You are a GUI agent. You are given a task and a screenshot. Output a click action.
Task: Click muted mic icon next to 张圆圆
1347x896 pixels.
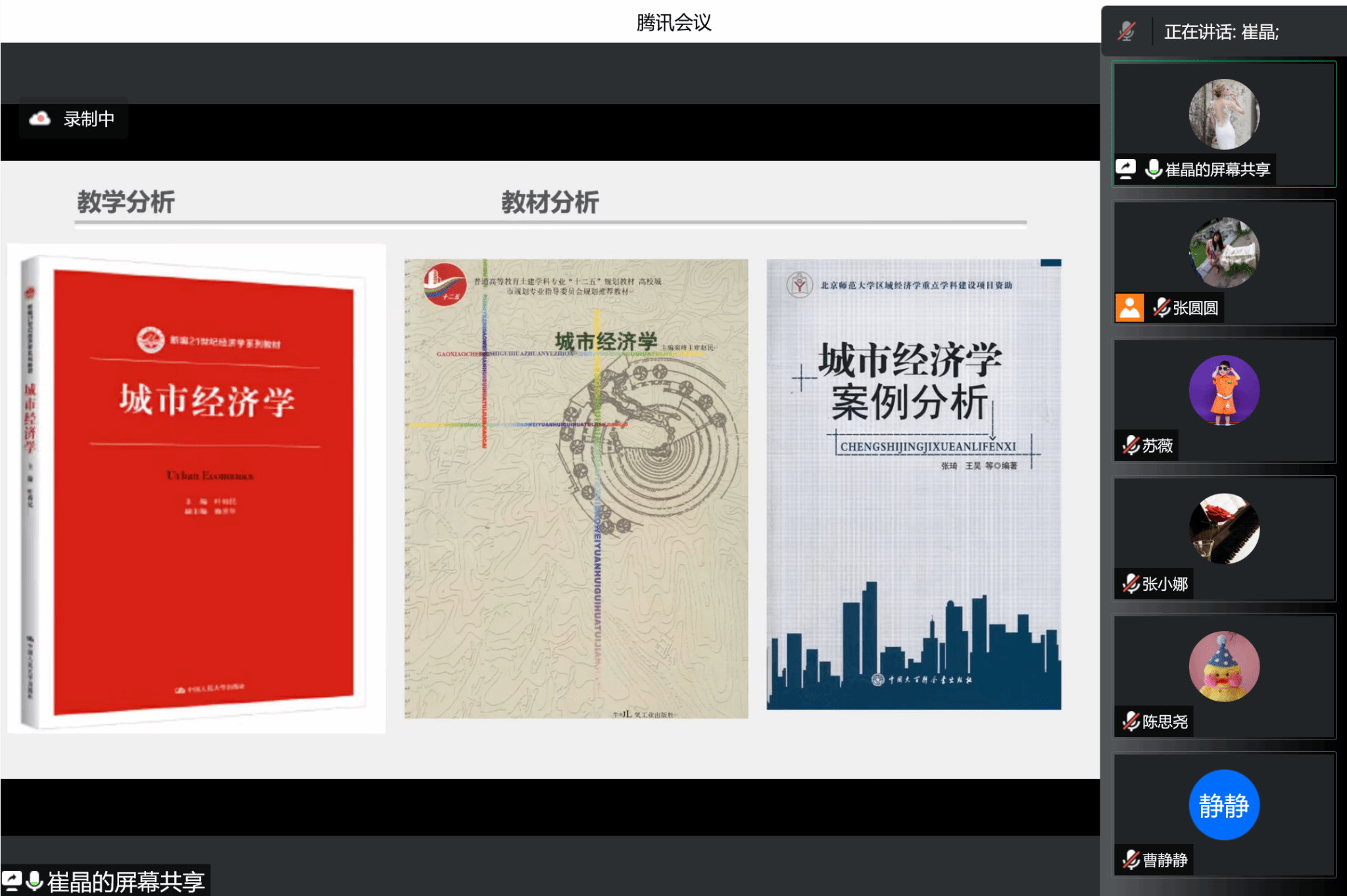[1162, 308]
